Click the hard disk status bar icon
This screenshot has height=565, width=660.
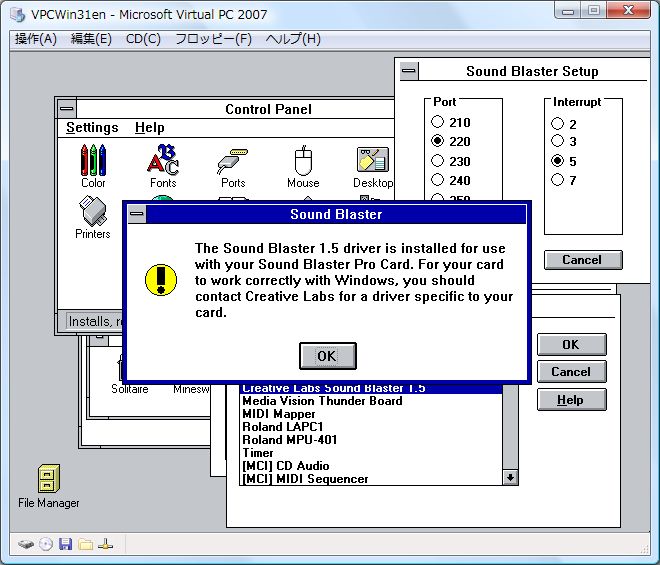26,544
